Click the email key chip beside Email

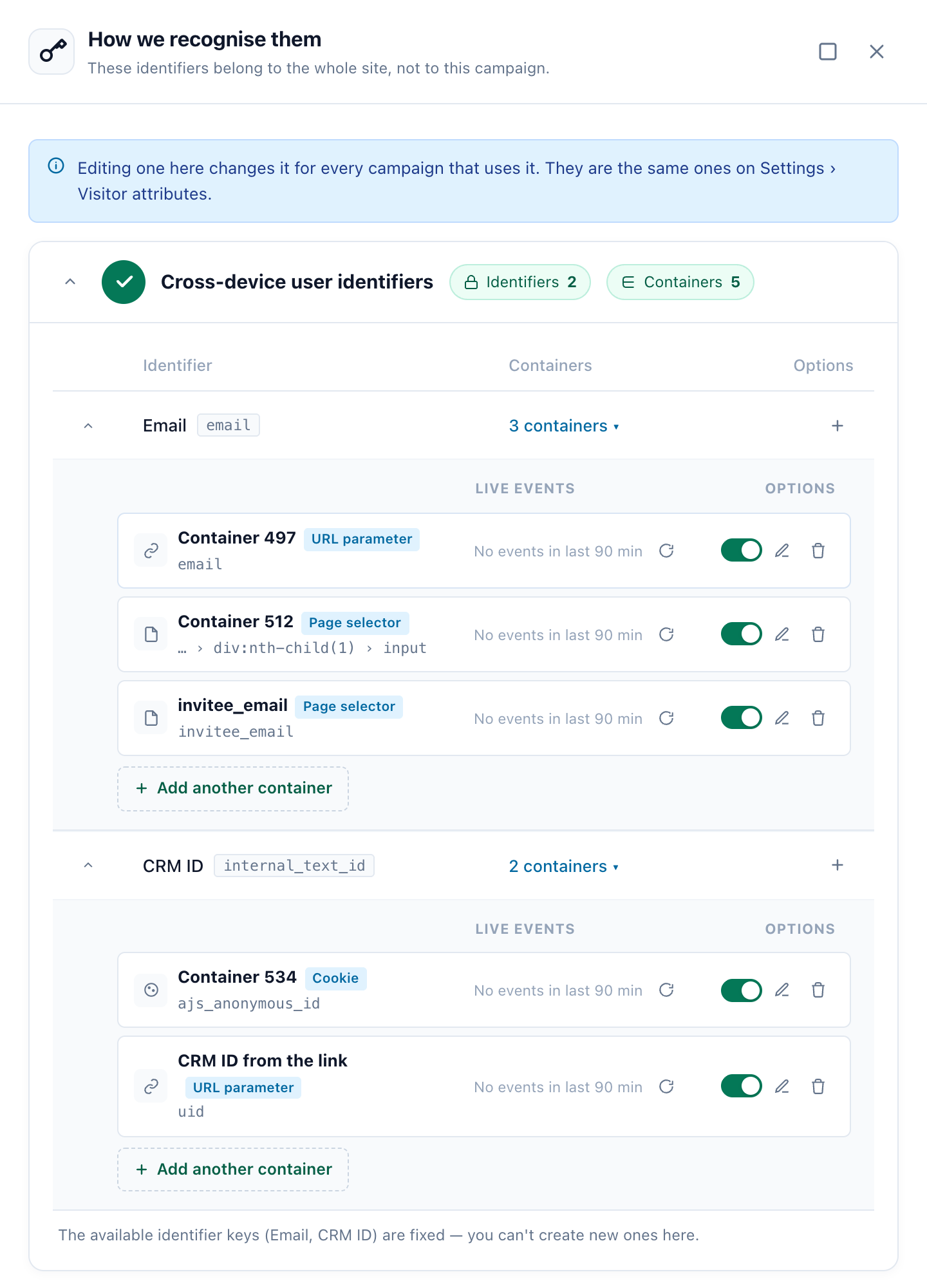[x=229, y=425]
